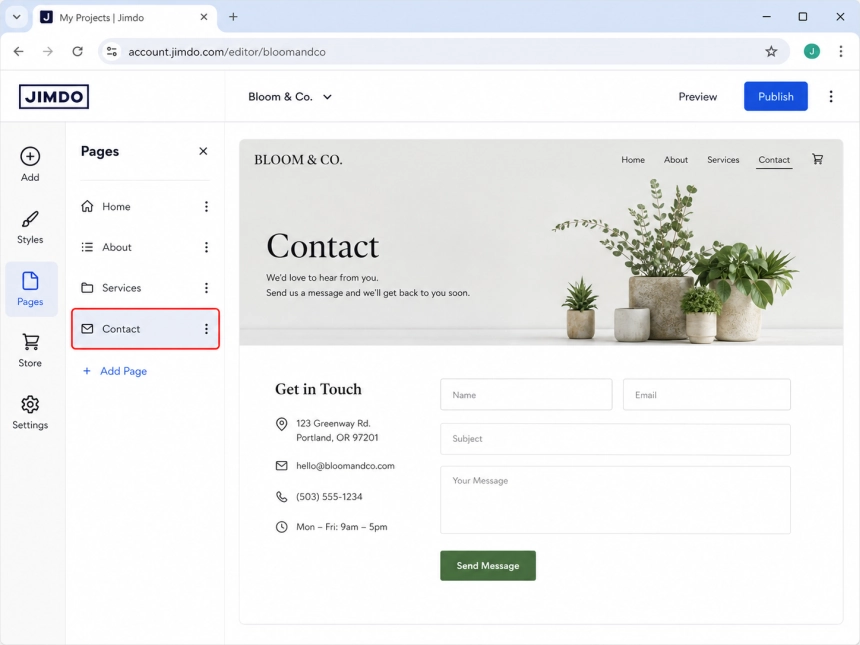
Task: Click the browser address bar URL
Action: pos(227,52)
